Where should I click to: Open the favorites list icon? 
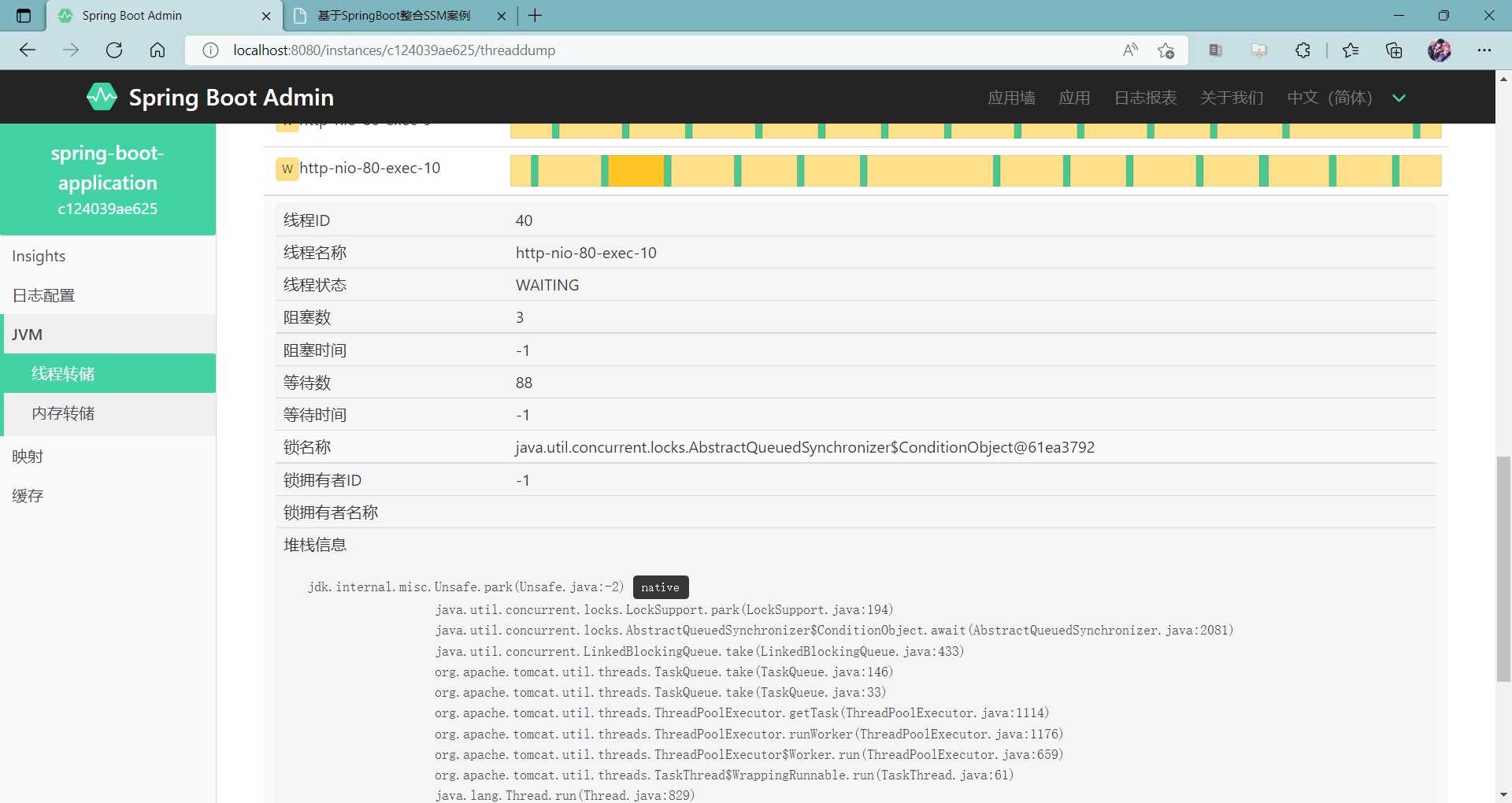(1351, 50)
